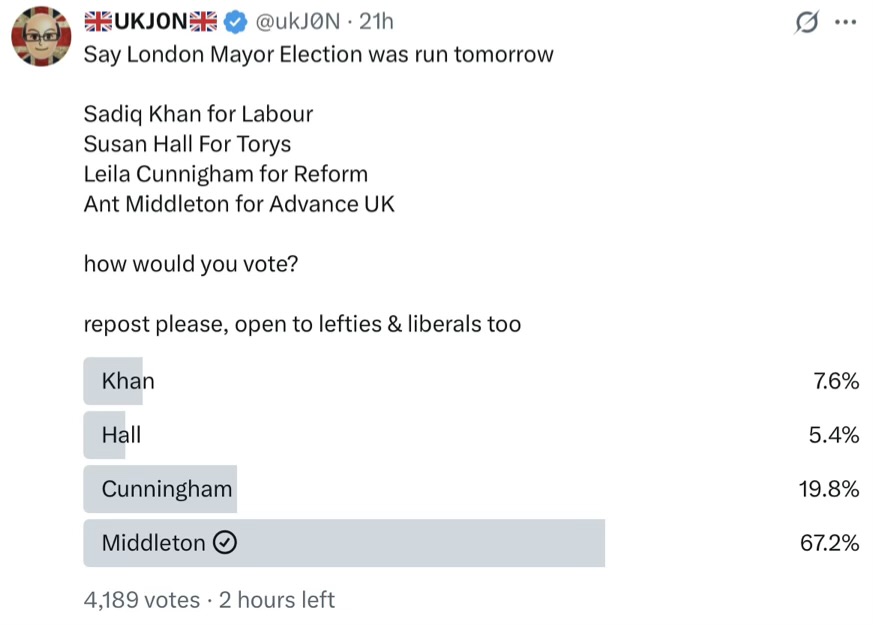The height and width of the screenshot is (625, 873).
Task: Click the 67.2% Middleton percentage
Action: tap(830, 543)
